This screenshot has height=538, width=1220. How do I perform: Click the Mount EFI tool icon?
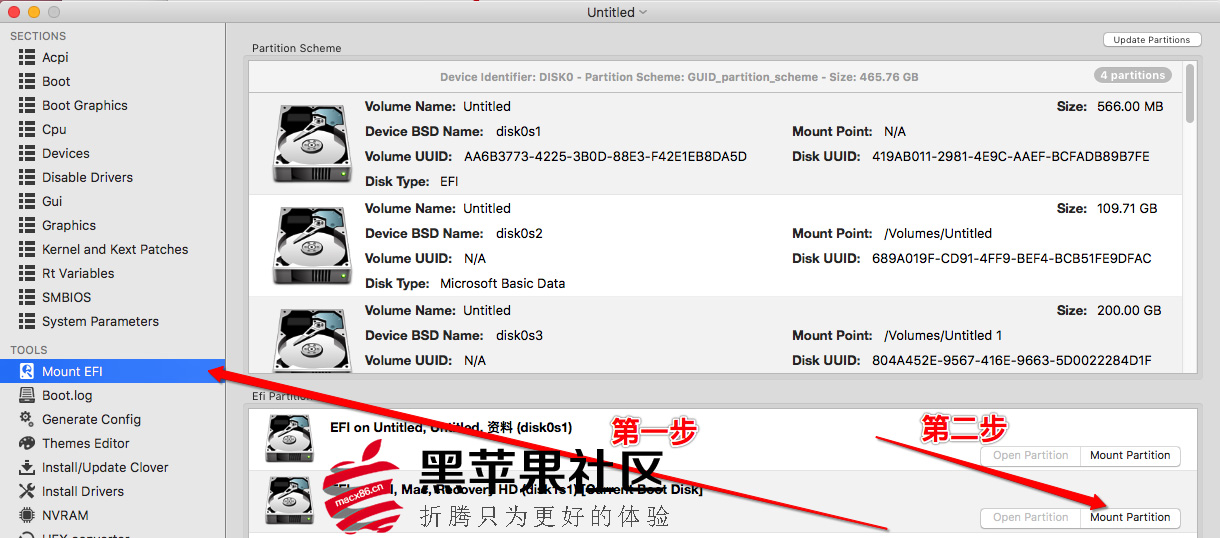pyautogui.click(x=27, y=371)
